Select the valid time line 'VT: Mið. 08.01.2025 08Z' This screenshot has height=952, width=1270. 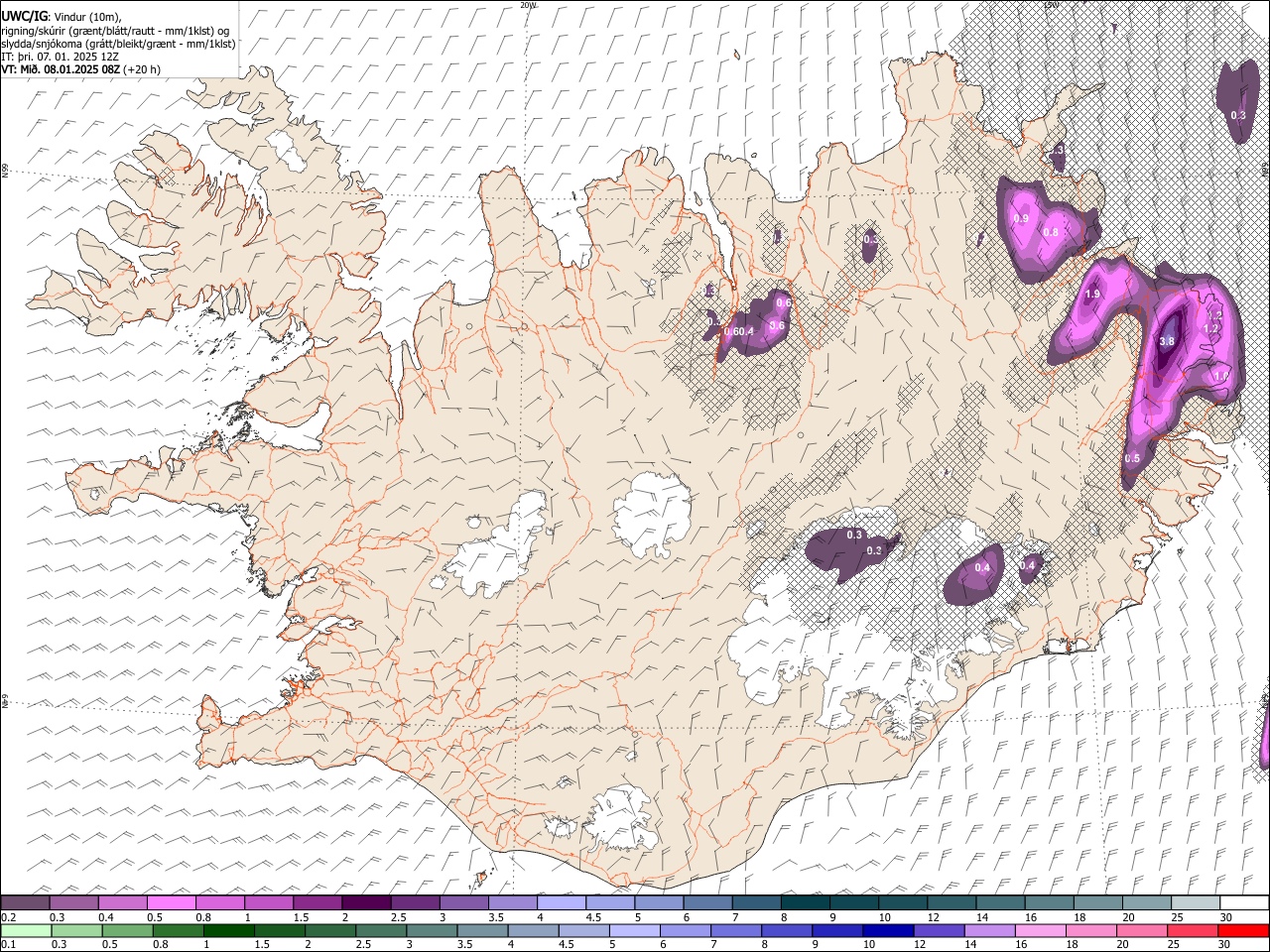[61, 69]
